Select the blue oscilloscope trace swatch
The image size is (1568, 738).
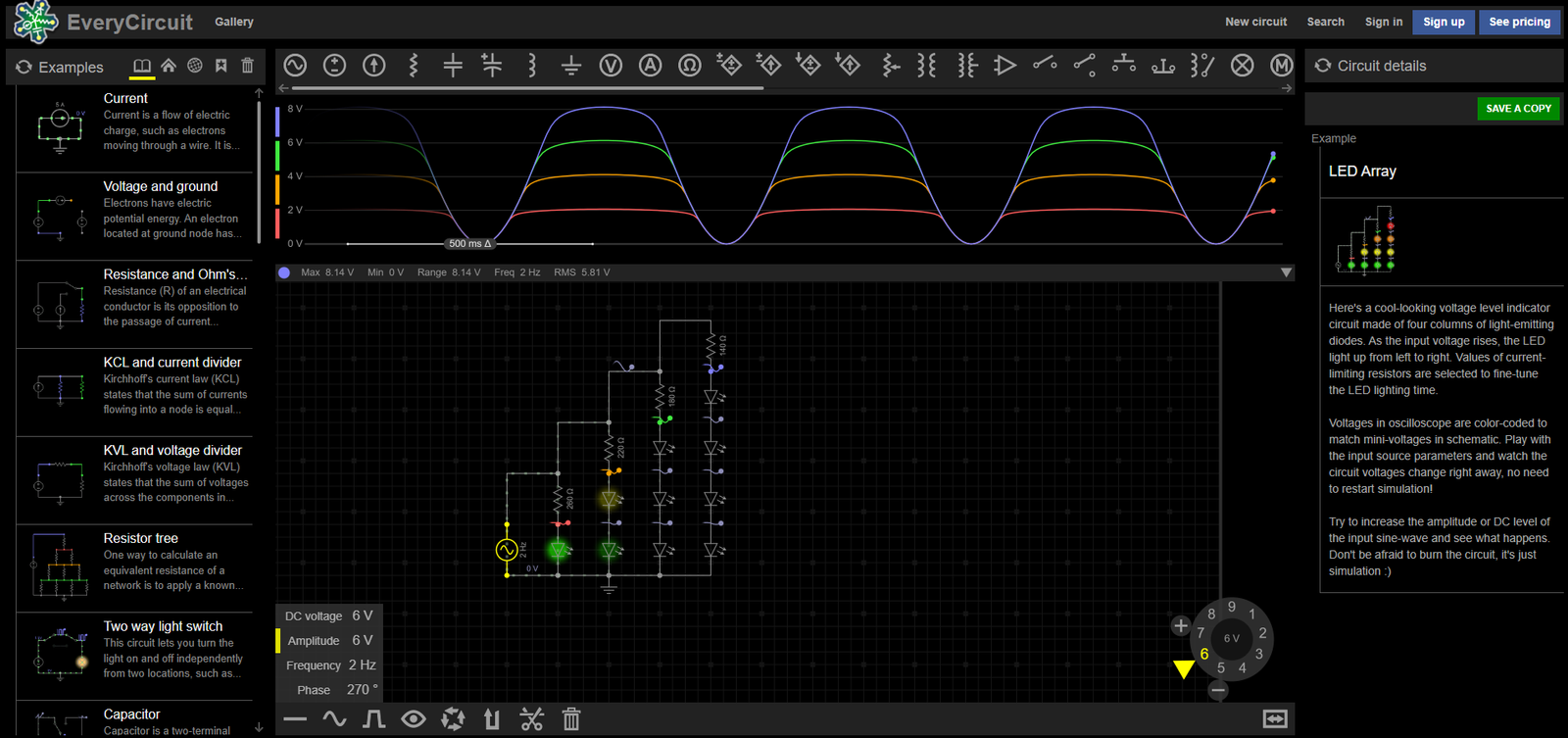(x=278, y=121)
